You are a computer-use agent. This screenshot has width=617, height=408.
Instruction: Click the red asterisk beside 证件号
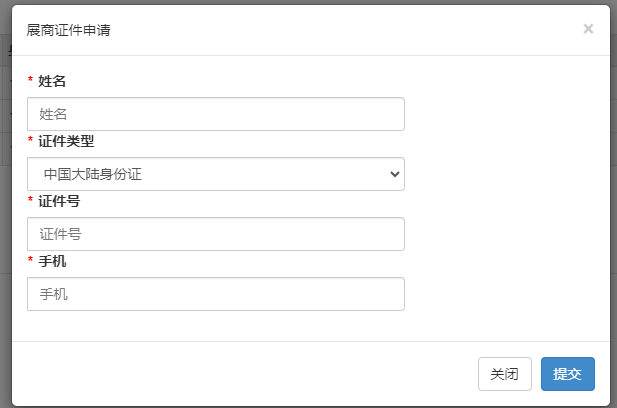tap(30, 202)
